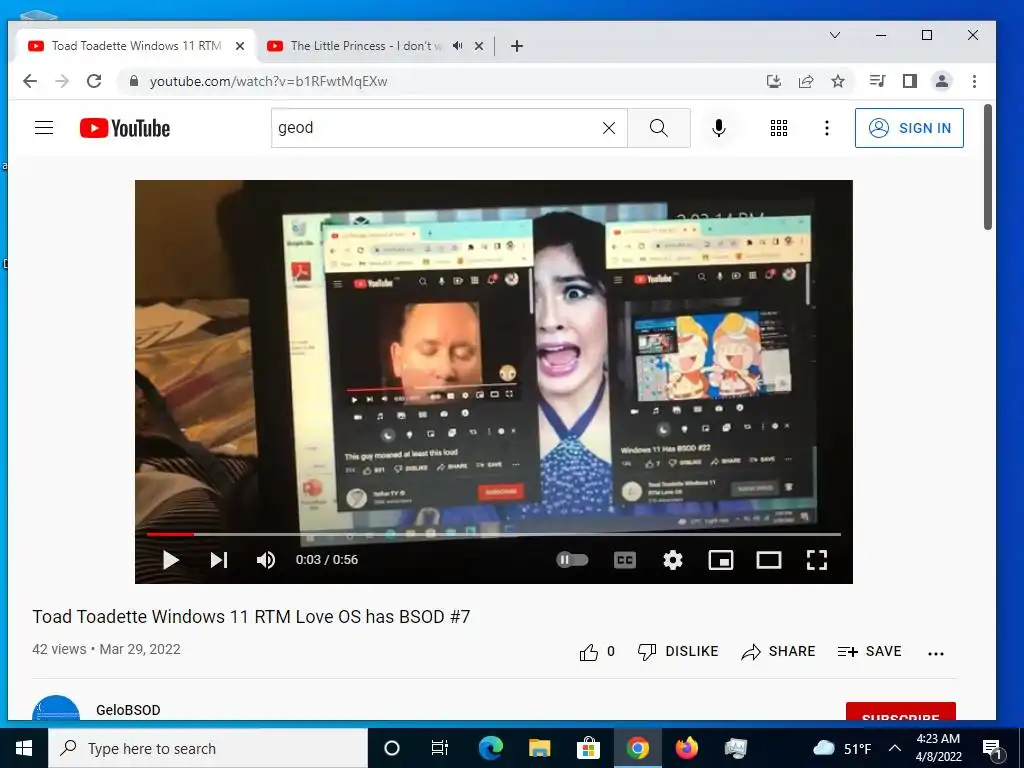Mute The Little Princess tab audio
This screenshot has width=1024, height=768.
[458, 46]
